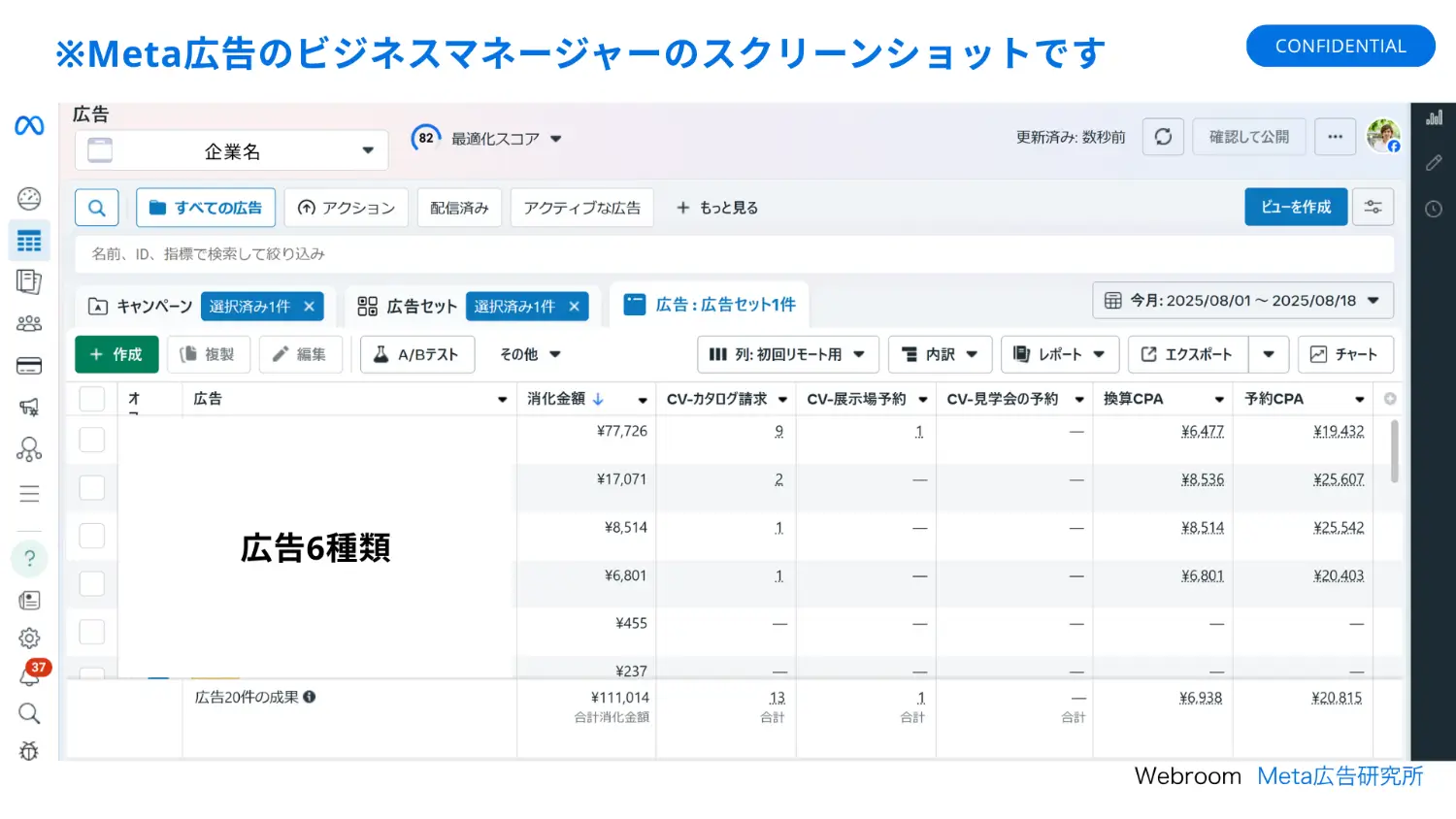1456x819 pixels.
Task: Tick the select-all checkbox in table header
Action: (92, 399)
